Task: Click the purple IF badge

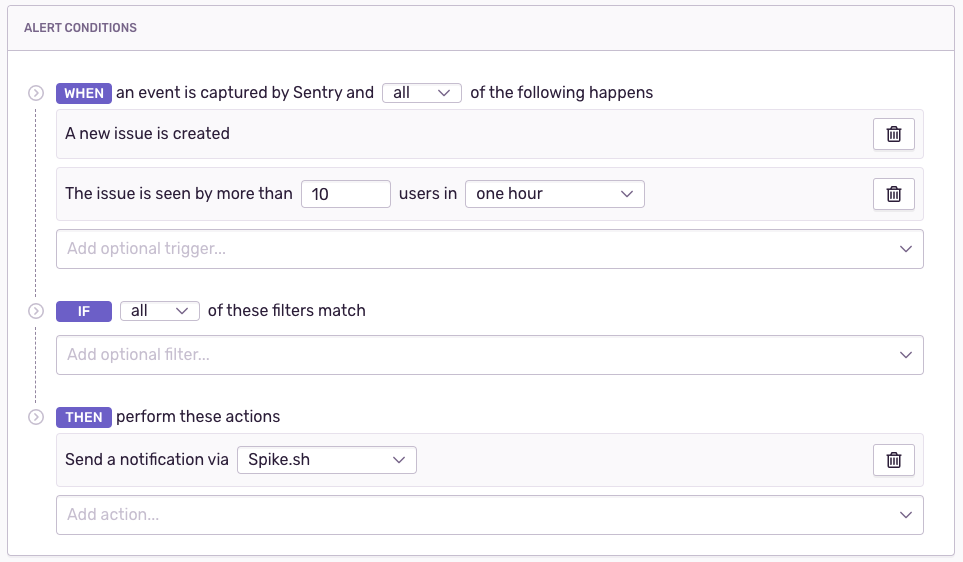Action: tap(84, 311)
